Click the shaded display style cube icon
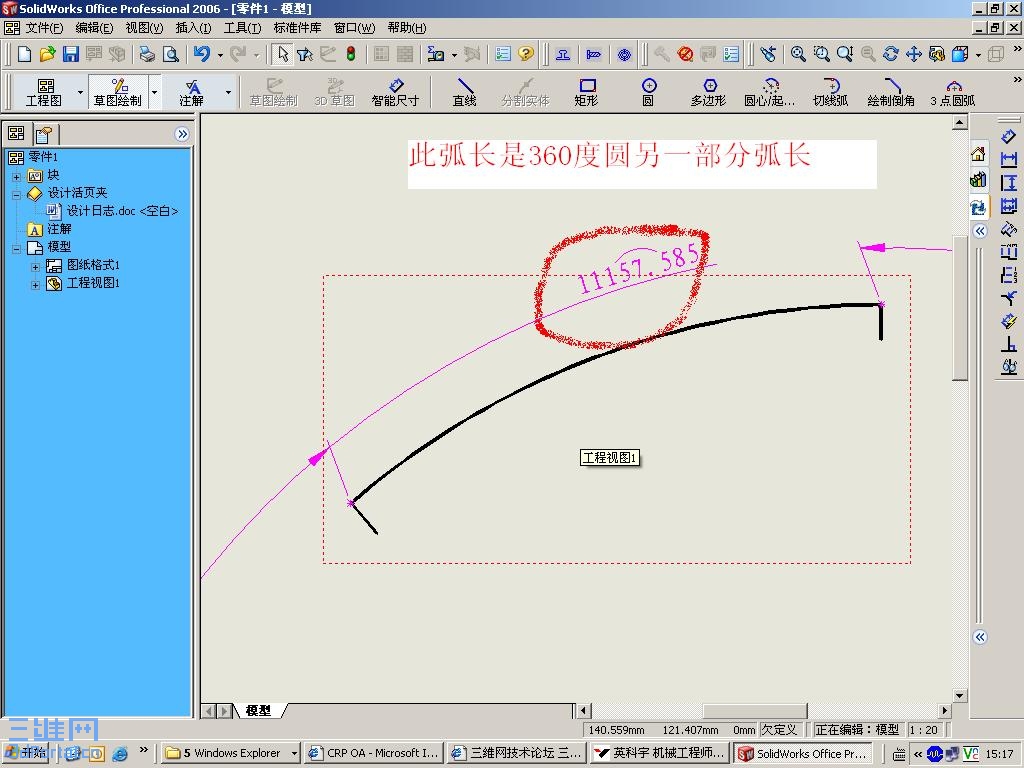 click(x=960, y=54)
